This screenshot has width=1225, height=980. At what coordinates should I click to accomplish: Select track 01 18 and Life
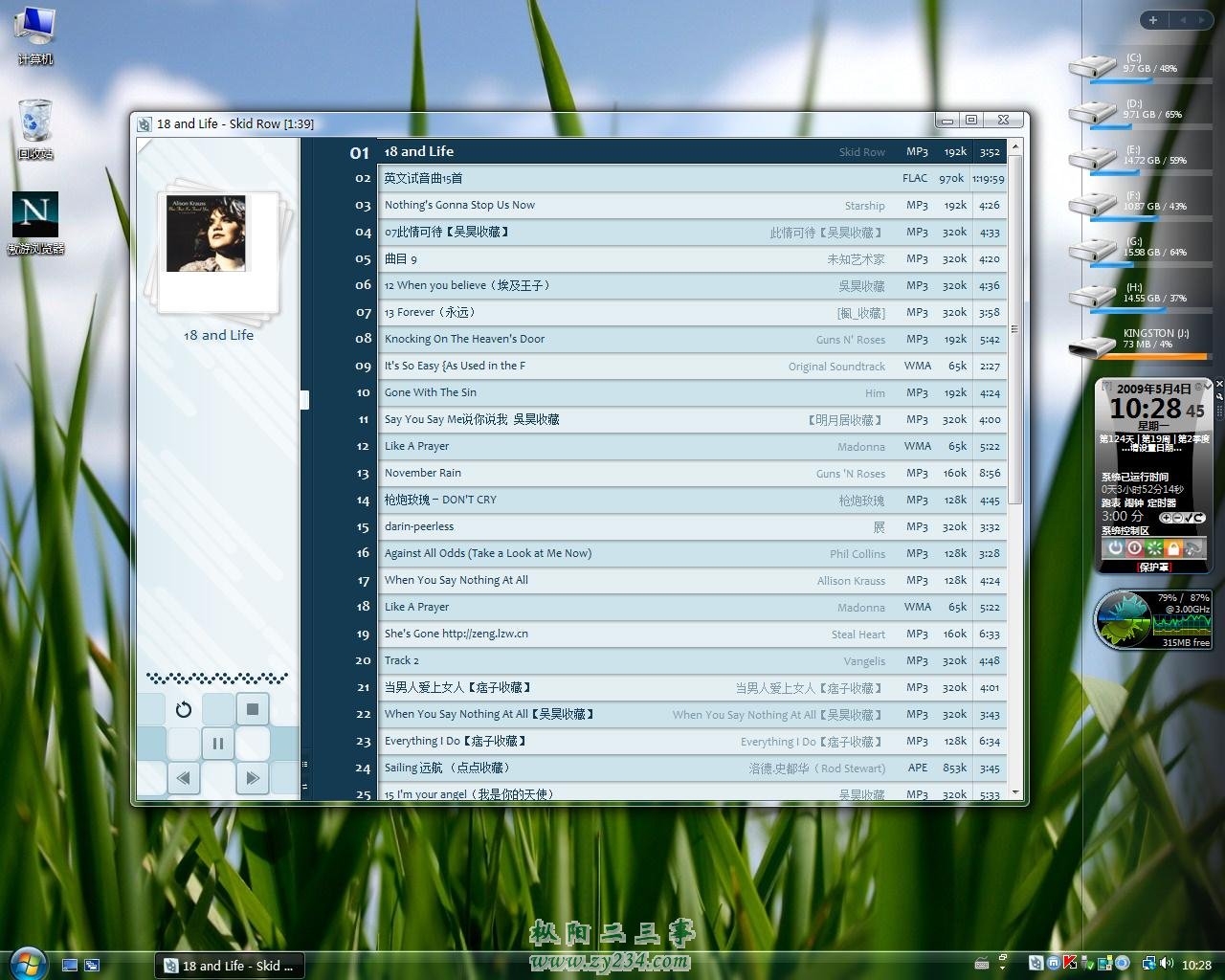[692, 151]
